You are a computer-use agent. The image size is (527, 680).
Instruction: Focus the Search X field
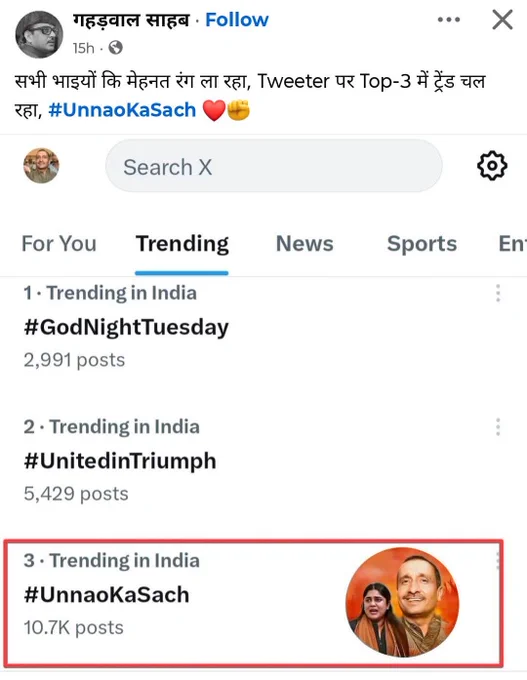pos(274,166)
